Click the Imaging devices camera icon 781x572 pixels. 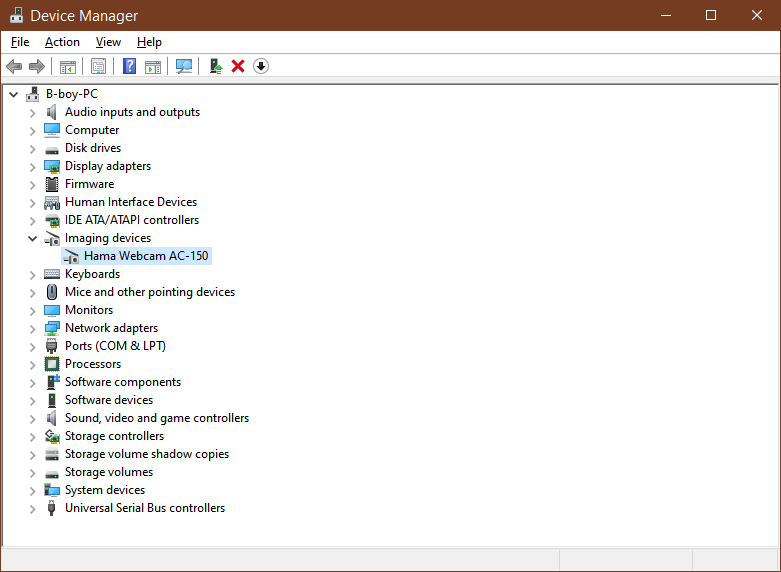52,239
